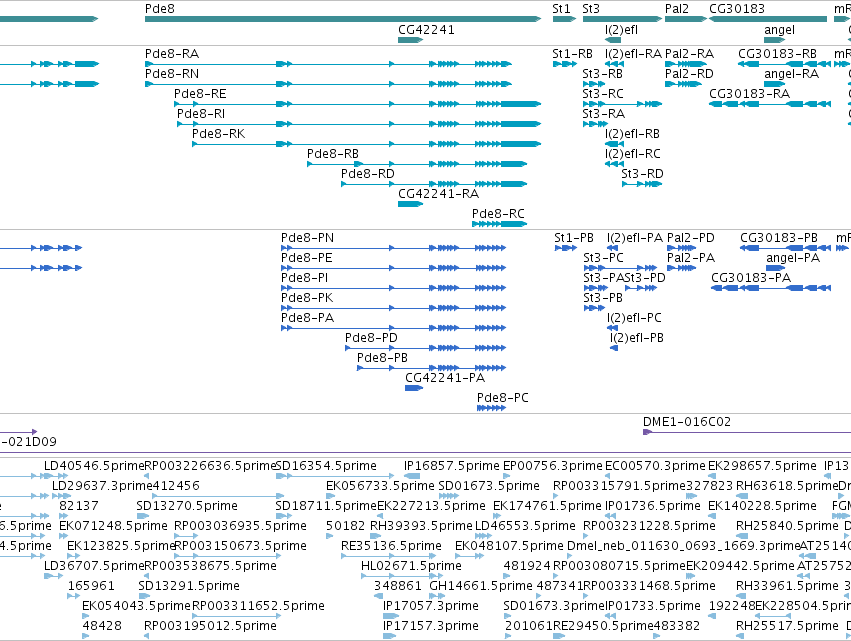Viewport: 851px width, 641px height.
Task: Select the Pde8-PC protein label
Action: coord(503,398)
